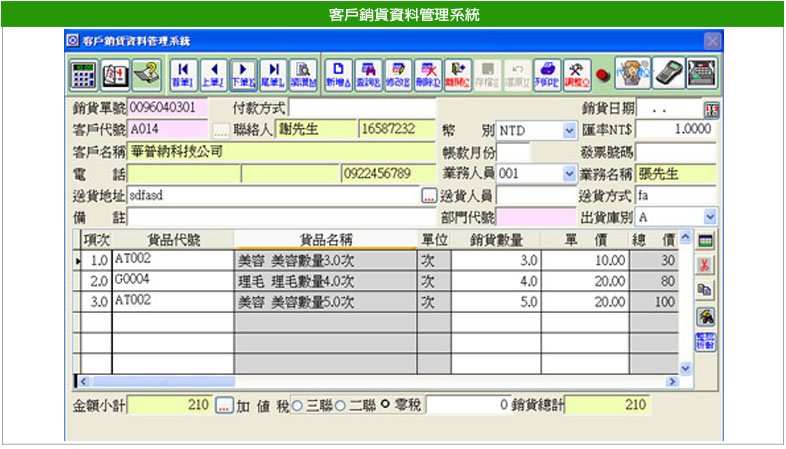Select the 三聯 tax radio button
The height and width of the screenshot is (449, 786).
(x=296, y=406)
